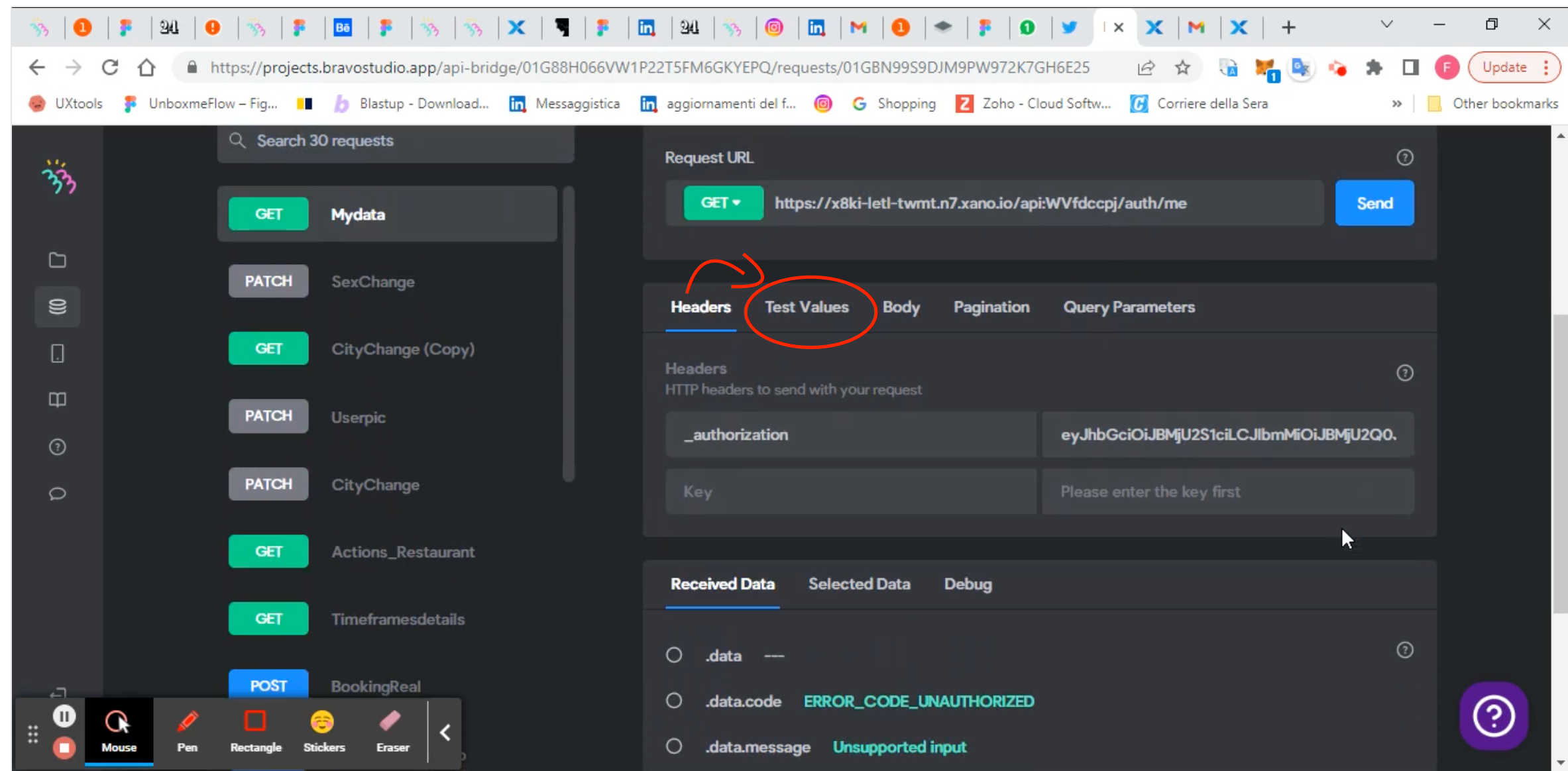Screen dimensions: 1568x771
Task: Open the mobile device icon in sidebar
Action: tap(58, 354)
